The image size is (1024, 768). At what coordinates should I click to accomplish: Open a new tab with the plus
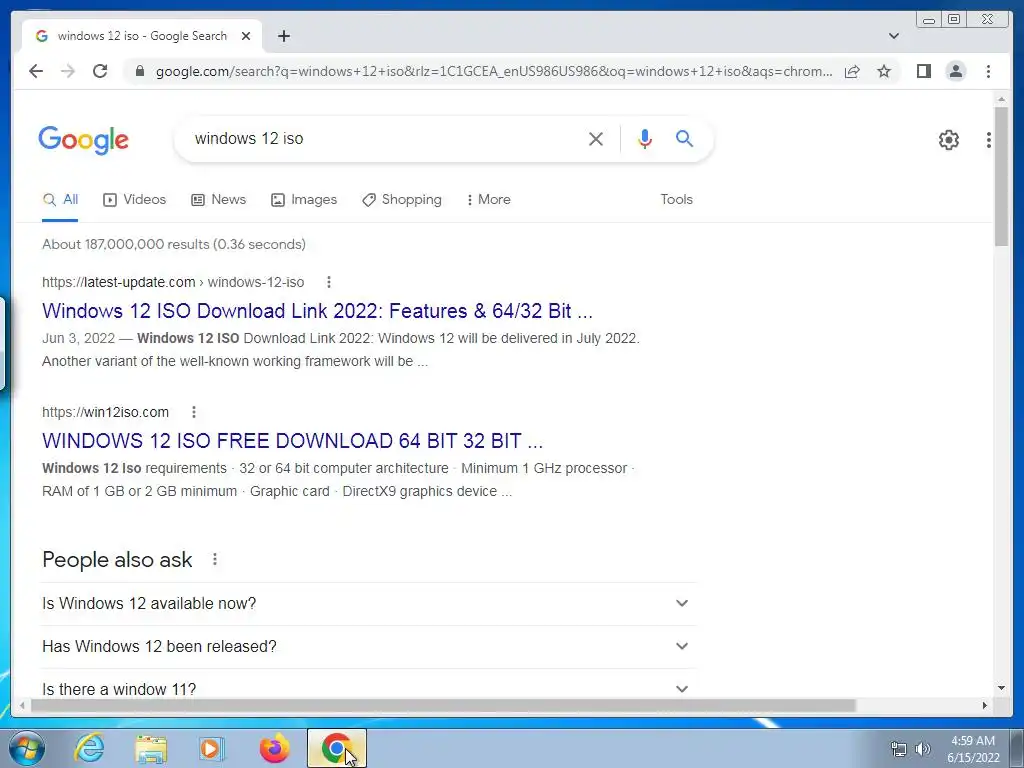point(283,36)
